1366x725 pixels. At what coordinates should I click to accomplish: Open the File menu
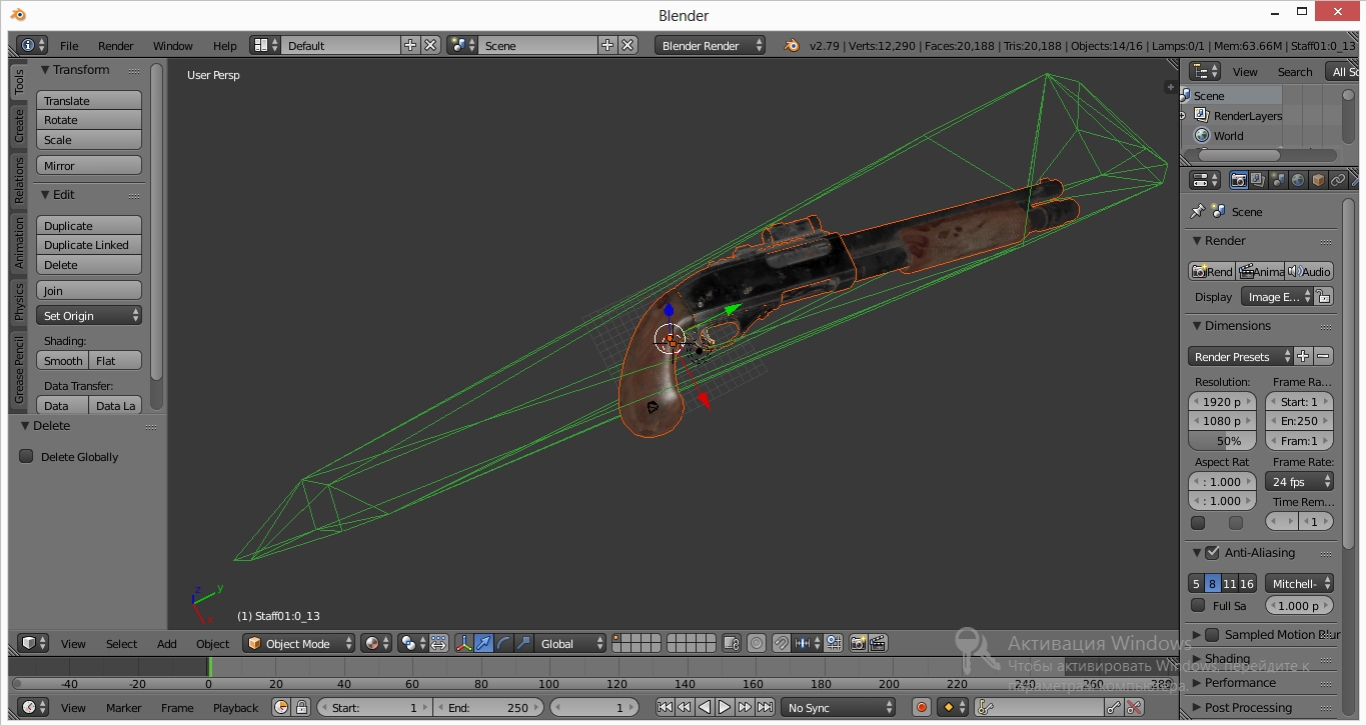click(x=69, y=46)
